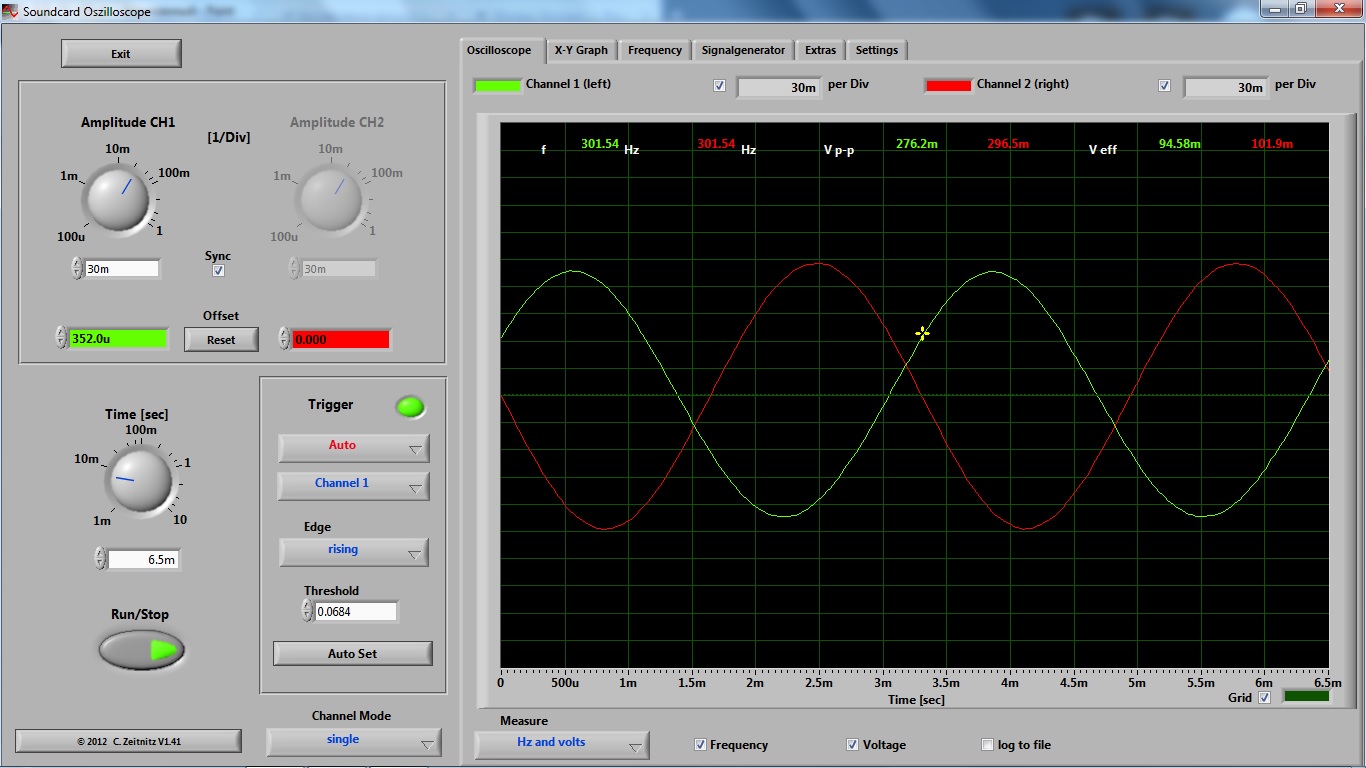
Task: Open the Edge rising dropdown
Action: pos(353,551)
